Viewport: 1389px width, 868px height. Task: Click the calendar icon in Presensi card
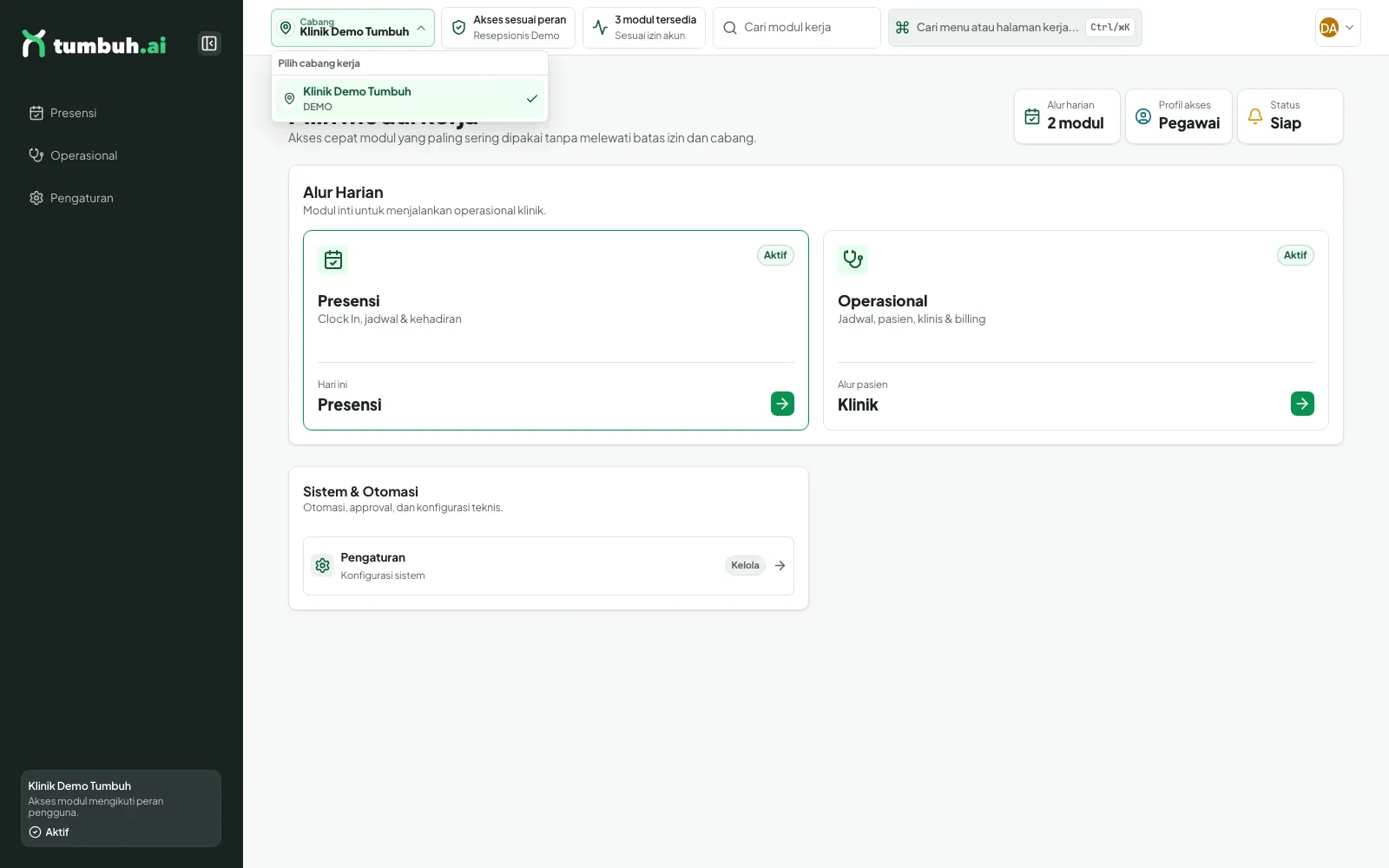click(x=333, y=260)
